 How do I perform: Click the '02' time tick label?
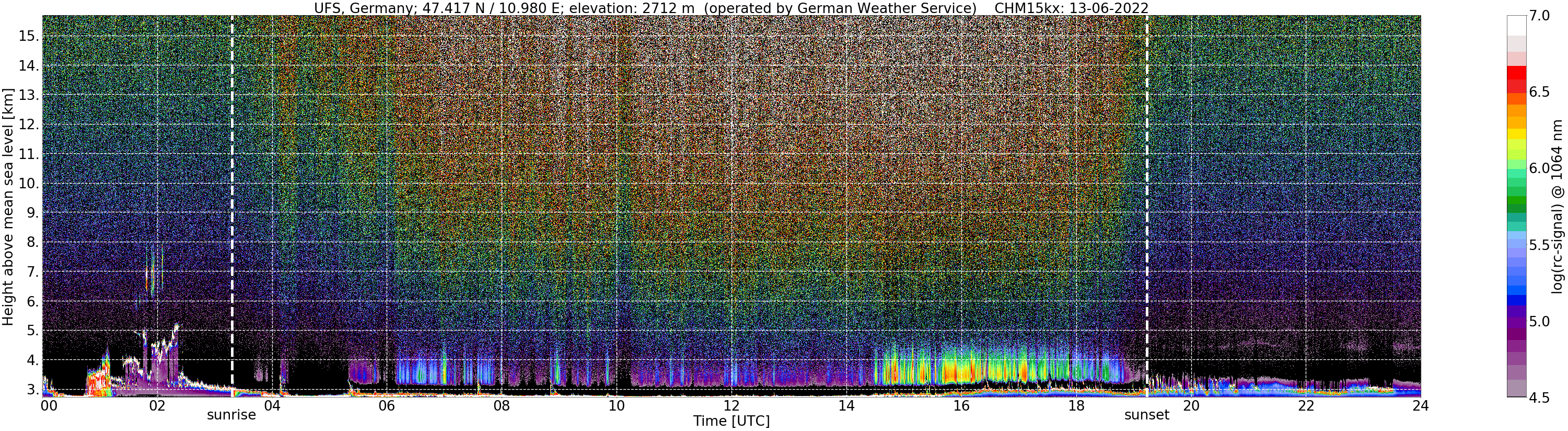tap(157, 406)
